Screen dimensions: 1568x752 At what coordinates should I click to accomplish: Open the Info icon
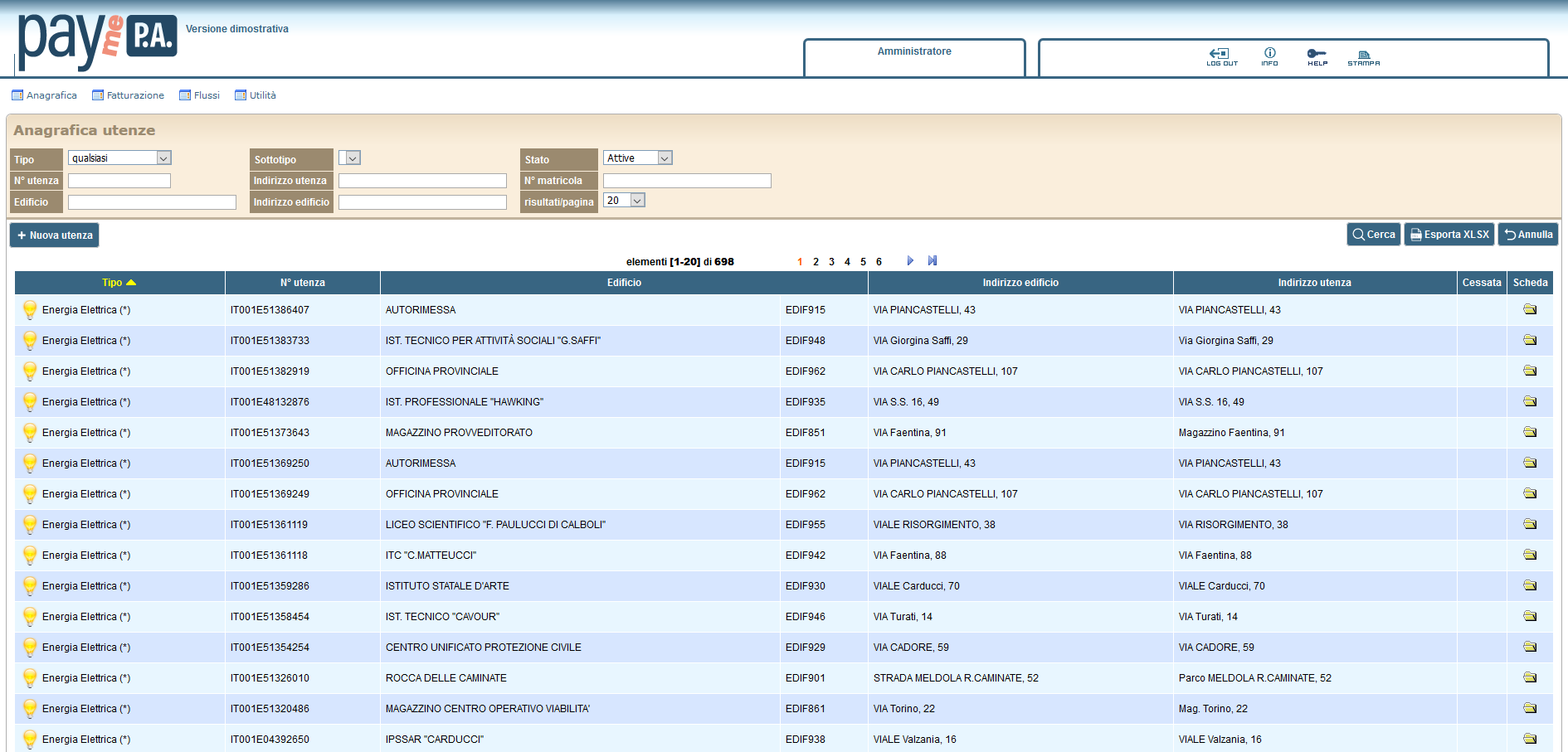point(1269,56)
